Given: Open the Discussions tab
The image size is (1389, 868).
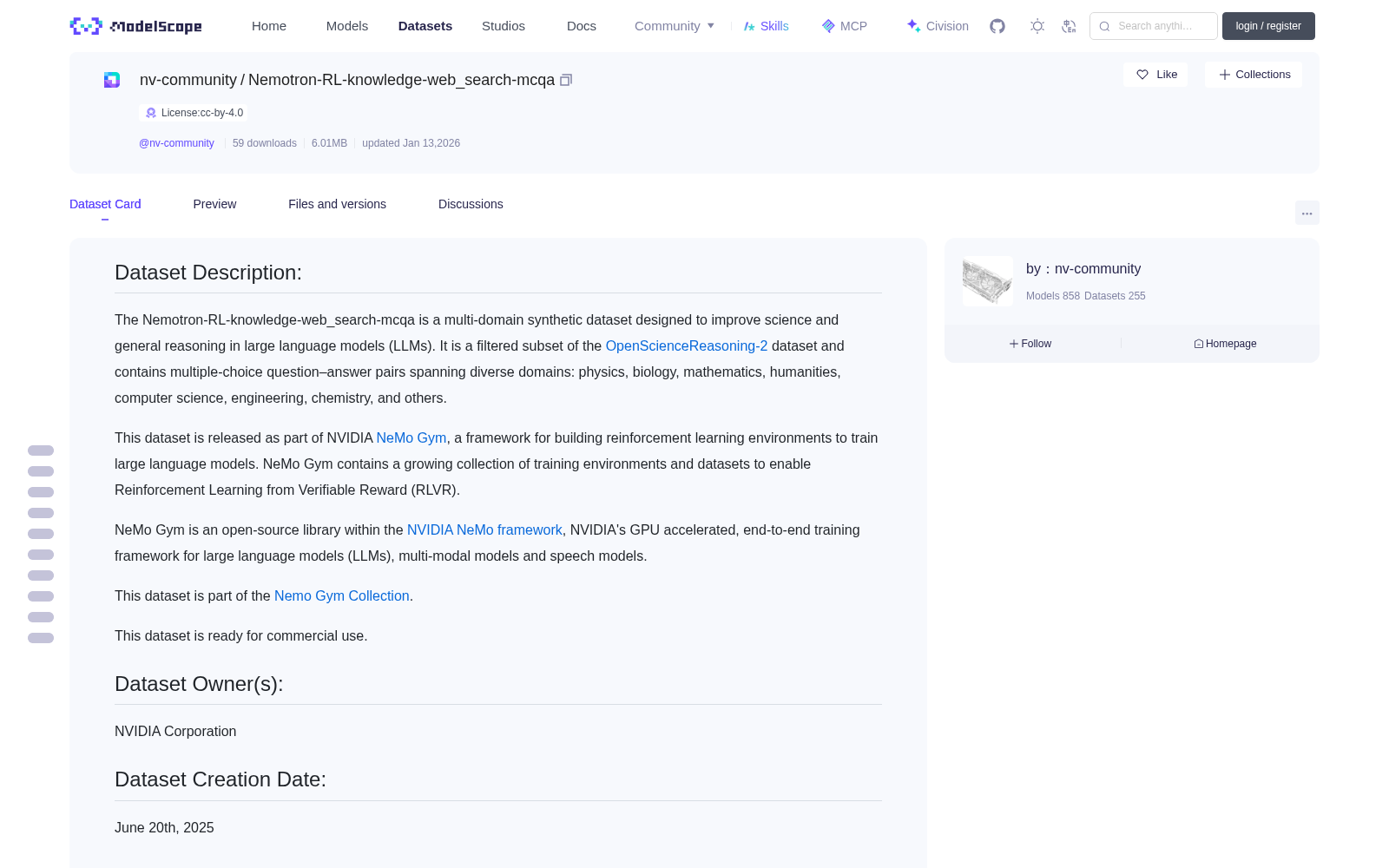Looking at the screenshot, I should point(471,204).
